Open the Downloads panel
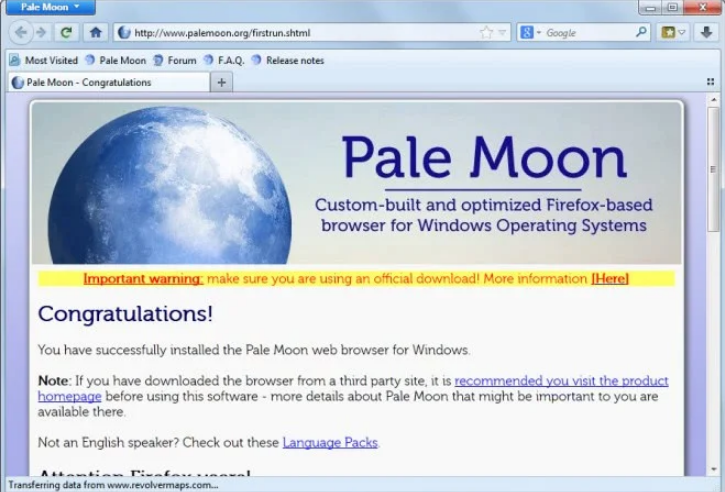 pyautogui.click(x=706, y=32)
